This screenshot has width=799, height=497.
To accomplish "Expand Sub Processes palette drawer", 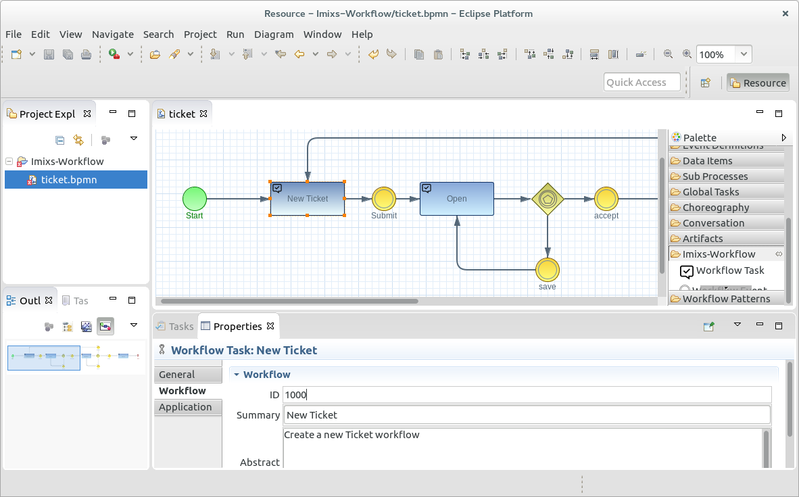I will tap(727, 176).
